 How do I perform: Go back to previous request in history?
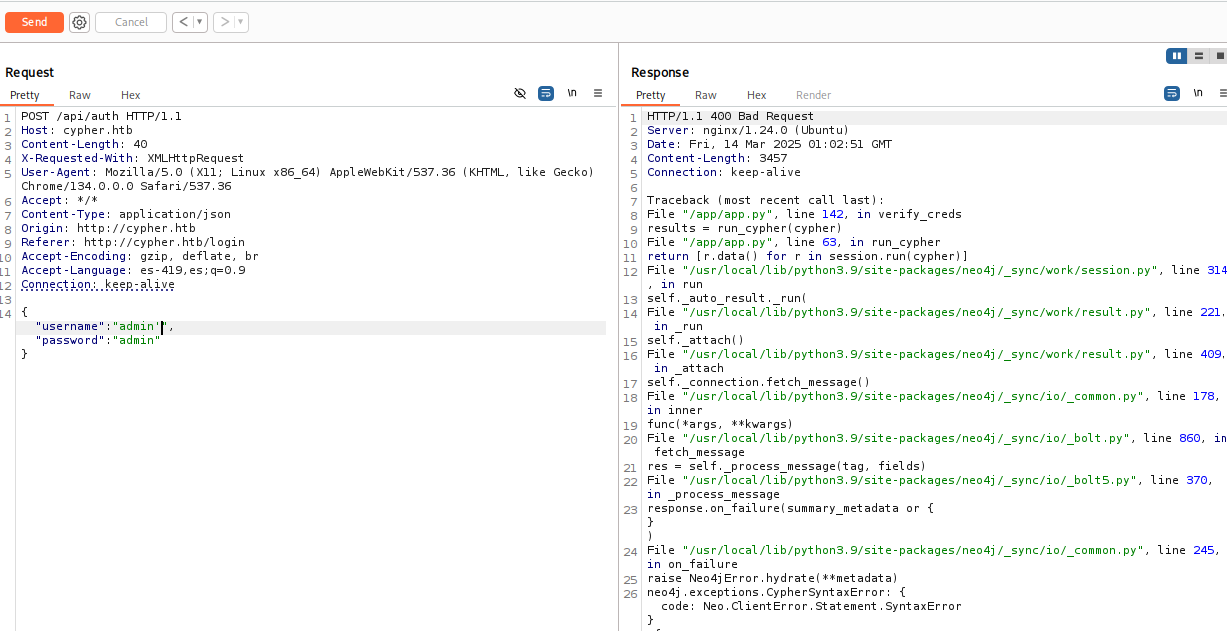tap(183, 22)
